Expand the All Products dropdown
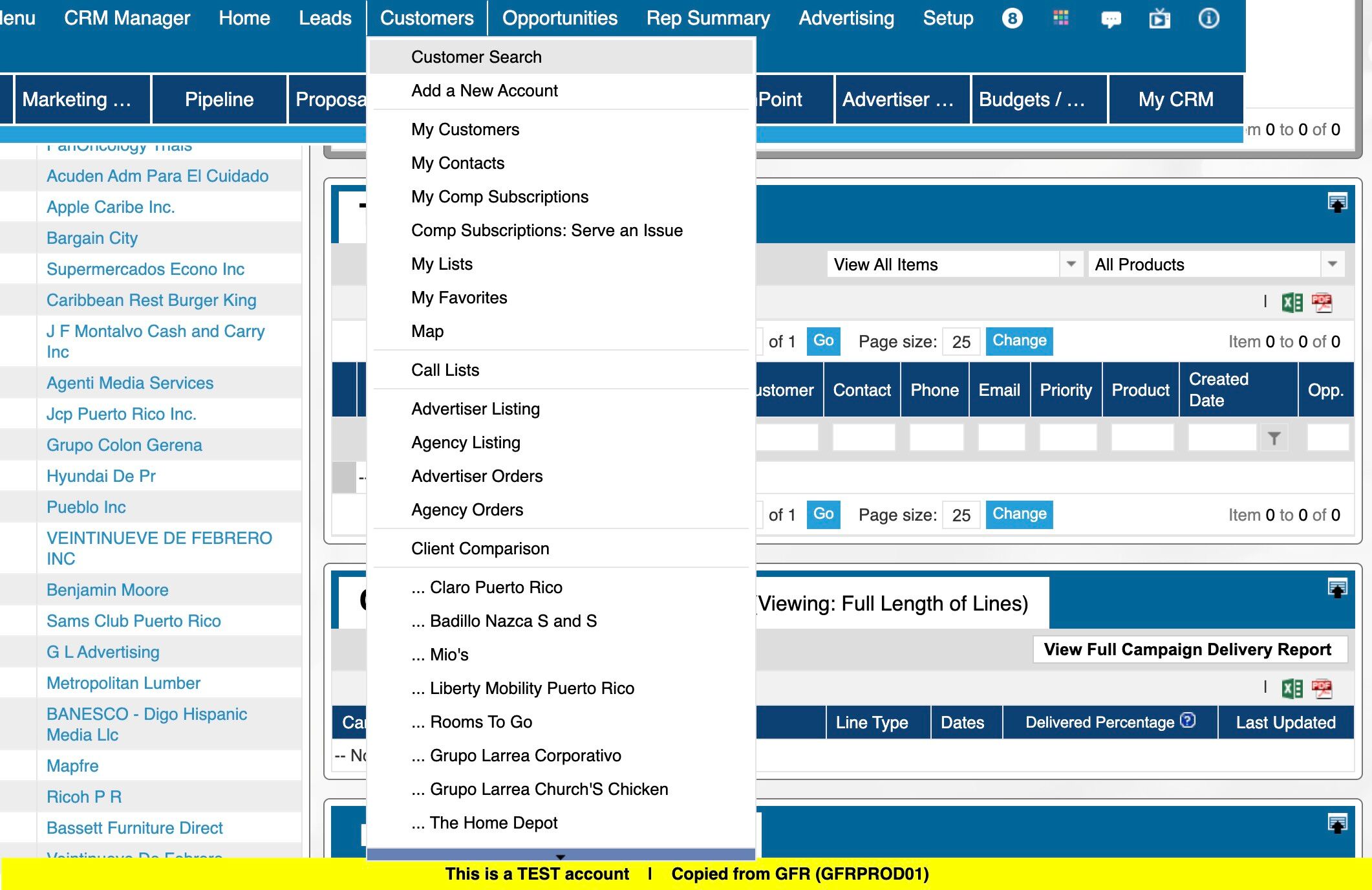 tap(1332, 264)
